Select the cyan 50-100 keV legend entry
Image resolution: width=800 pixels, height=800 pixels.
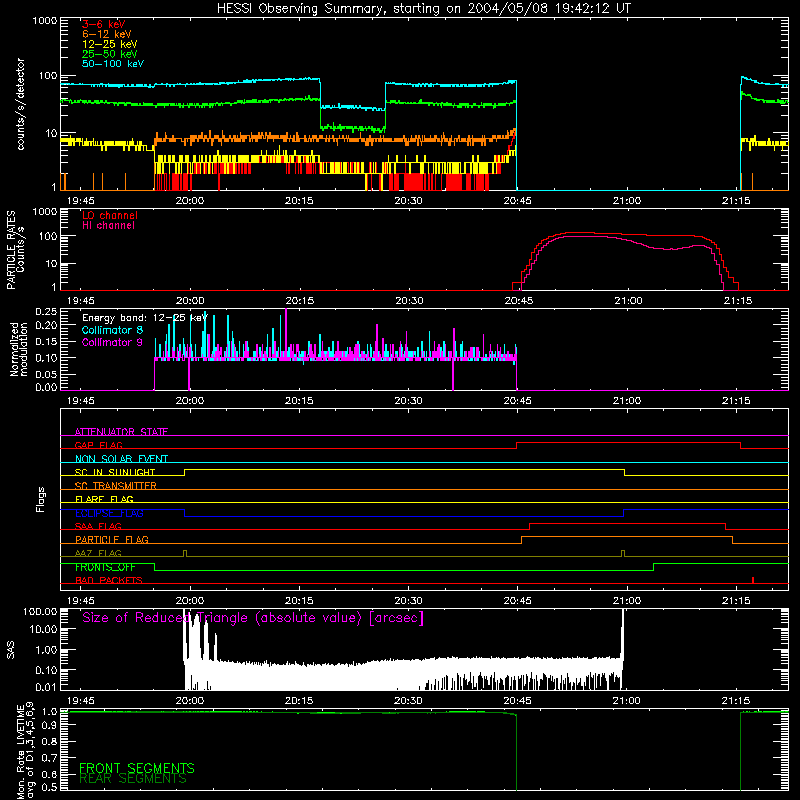113,64
